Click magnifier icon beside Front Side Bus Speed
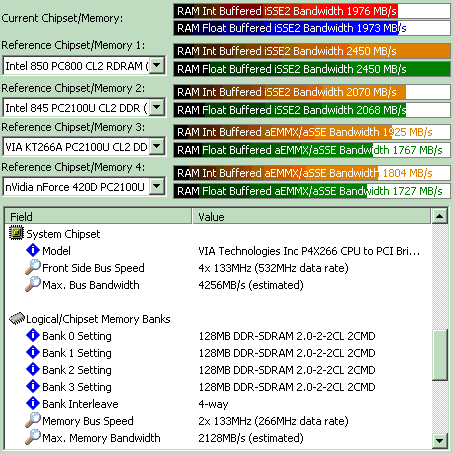The width and height of the screenshot is (453, 453). point(33,267)
